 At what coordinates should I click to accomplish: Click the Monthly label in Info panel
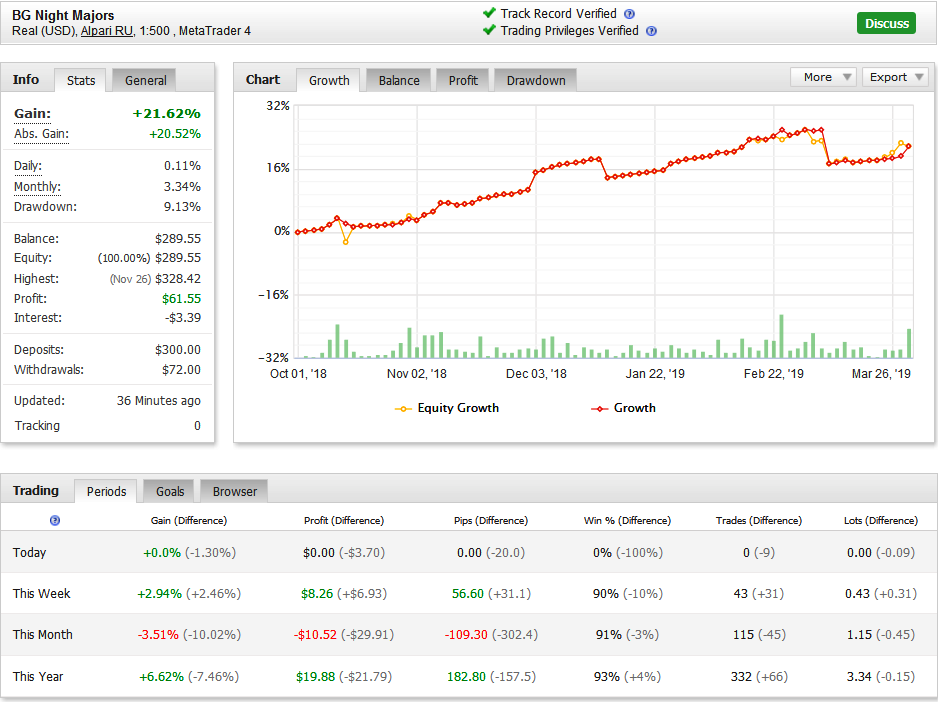37,187
